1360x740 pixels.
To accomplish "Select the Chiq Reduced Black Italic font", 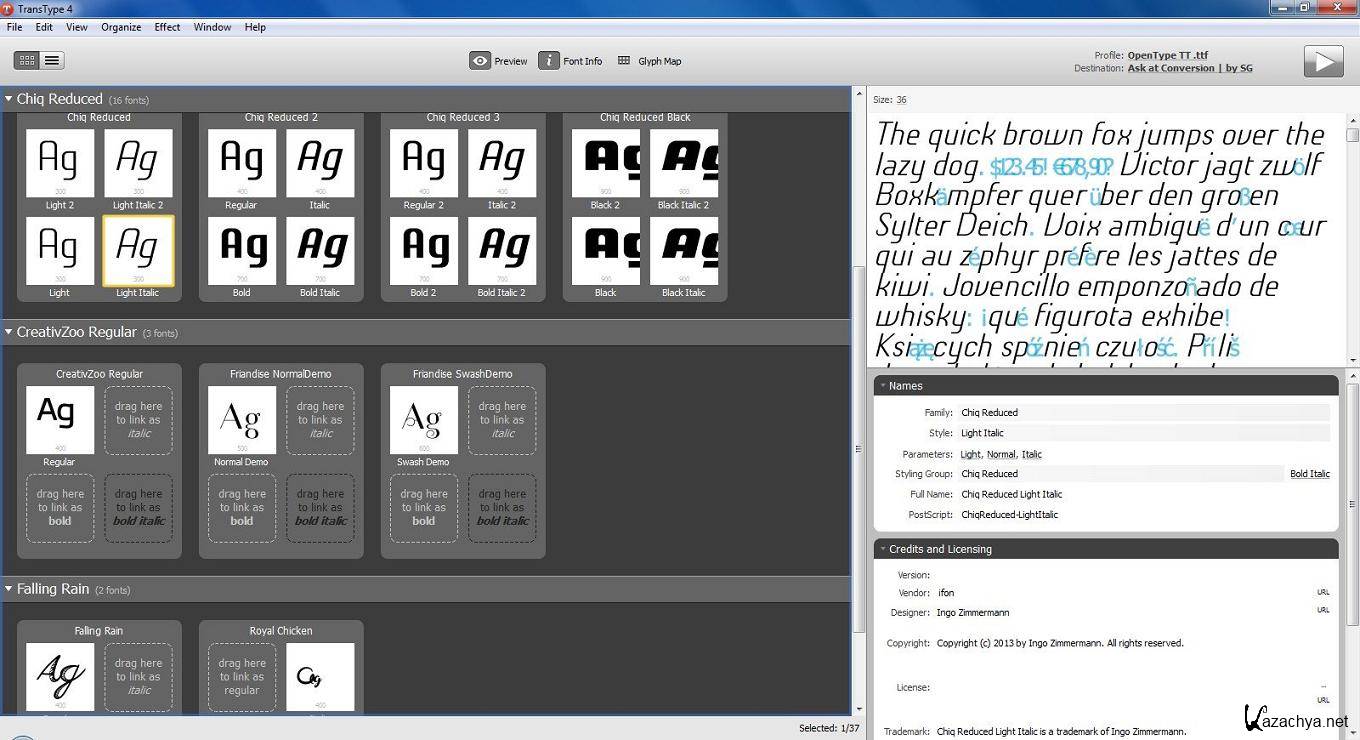I will (x=684, y=251).
